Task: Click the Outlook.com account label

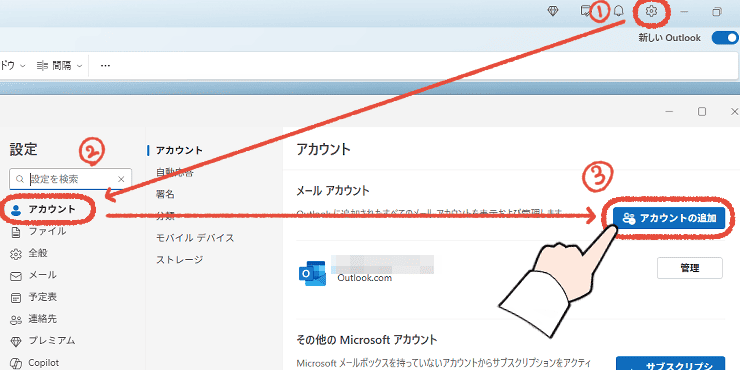Action: [364, 278]
